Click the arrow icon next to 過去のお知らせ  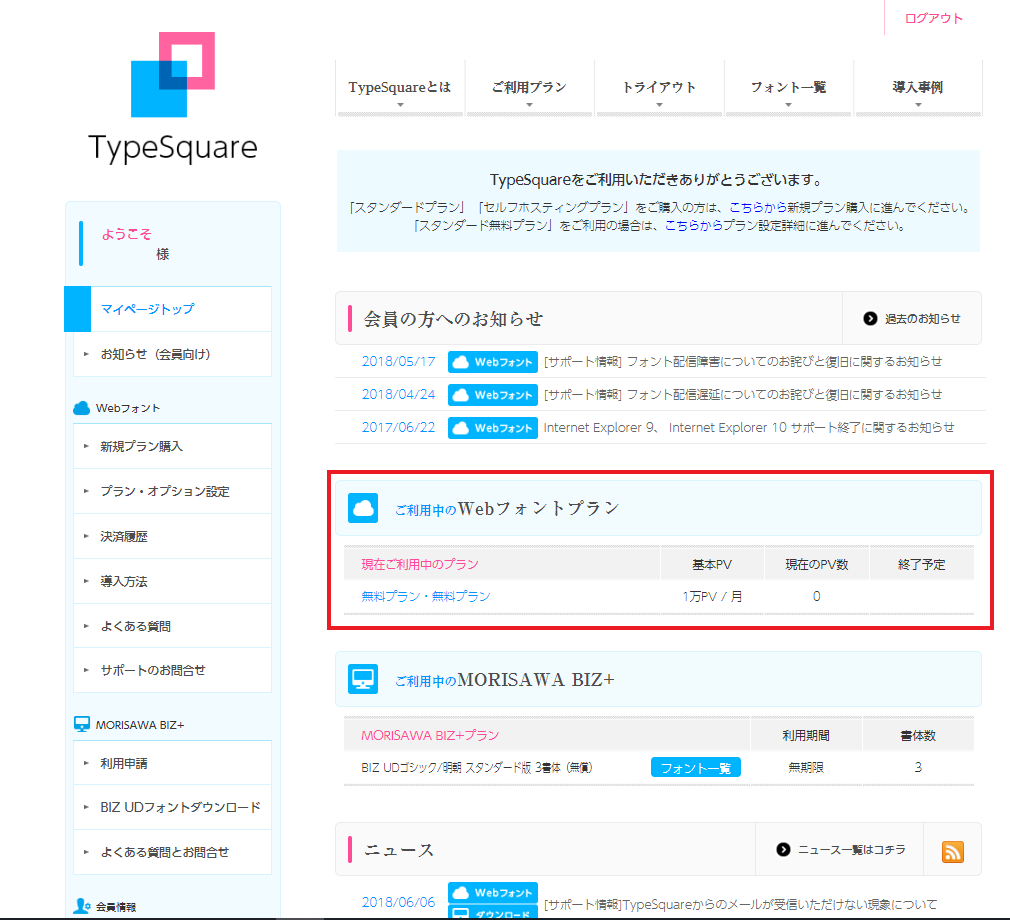tap(870, 318)
